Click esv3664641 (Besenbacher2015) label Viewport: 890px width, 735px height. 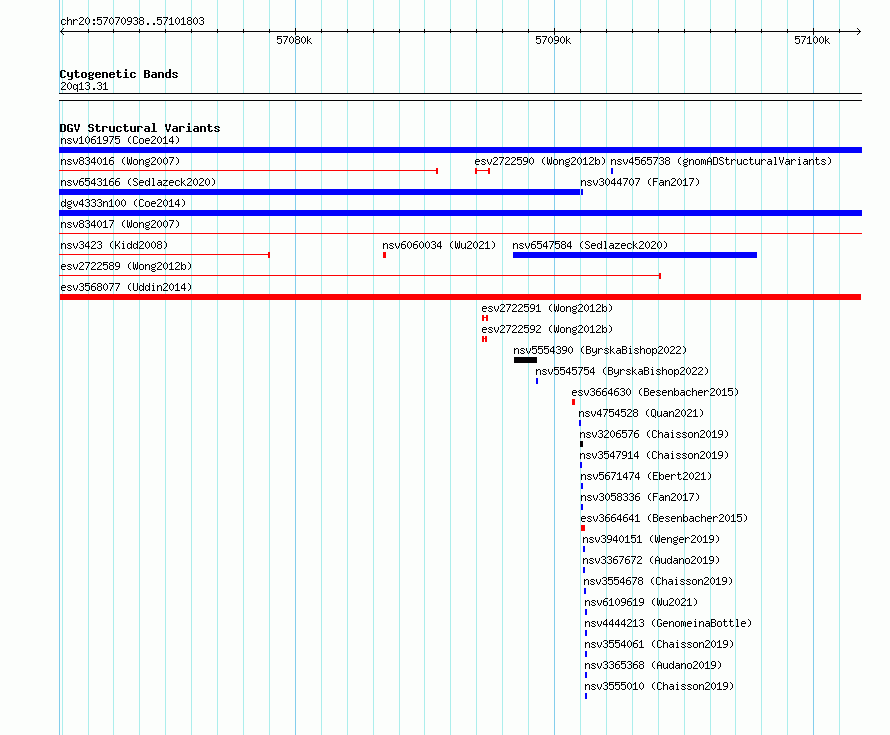click(x=664, y=518)
